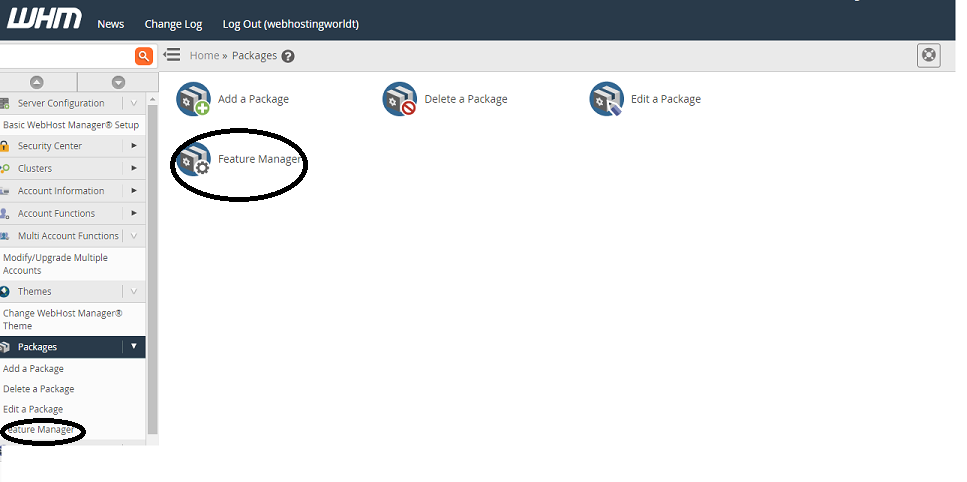The image size is (967, 482).
Task: Toggle the sidebar collapse hamburger icon
Action: coord(172,55)
